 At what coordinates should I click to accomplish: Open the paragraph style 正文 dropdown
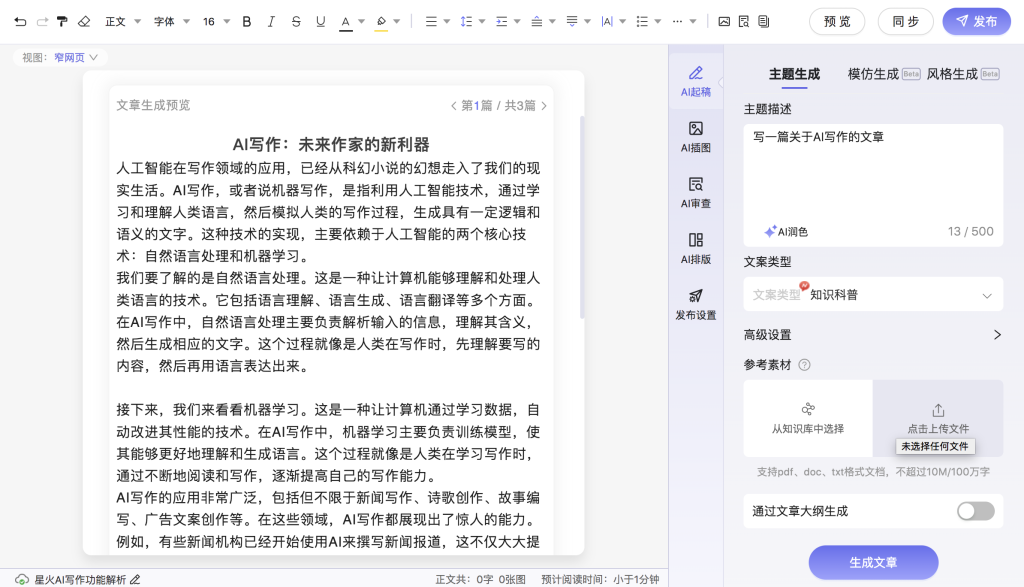(123, 22)
